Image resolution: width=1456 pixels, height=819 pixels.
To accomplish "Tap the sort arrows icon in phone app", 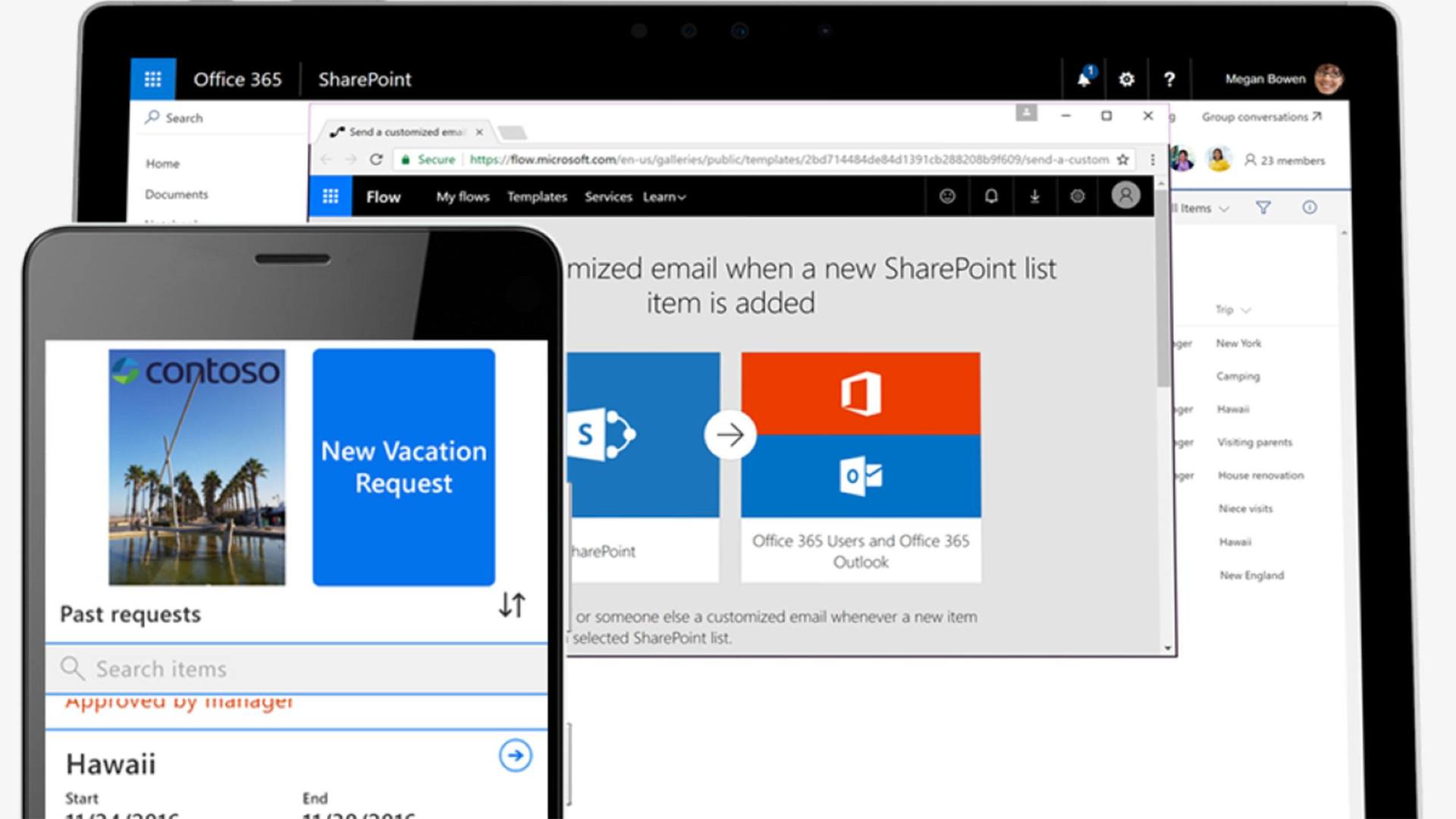I will pyautogui.click(x=512, y=604).
